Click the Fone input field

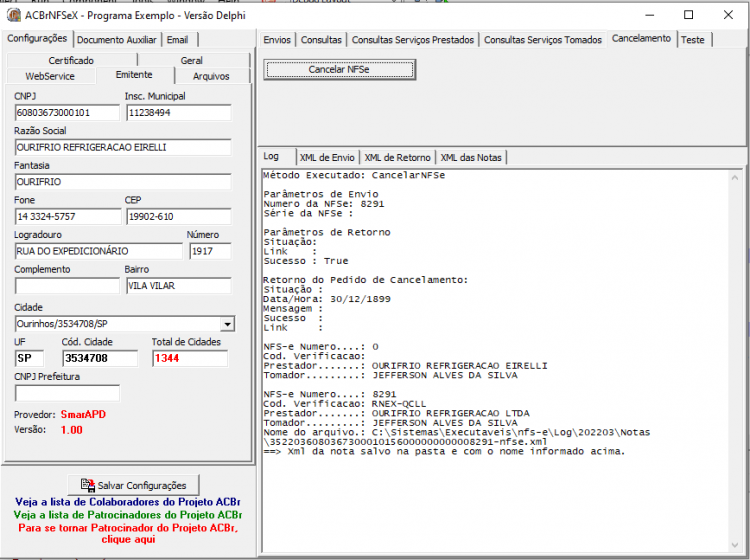tap(68, 217)
